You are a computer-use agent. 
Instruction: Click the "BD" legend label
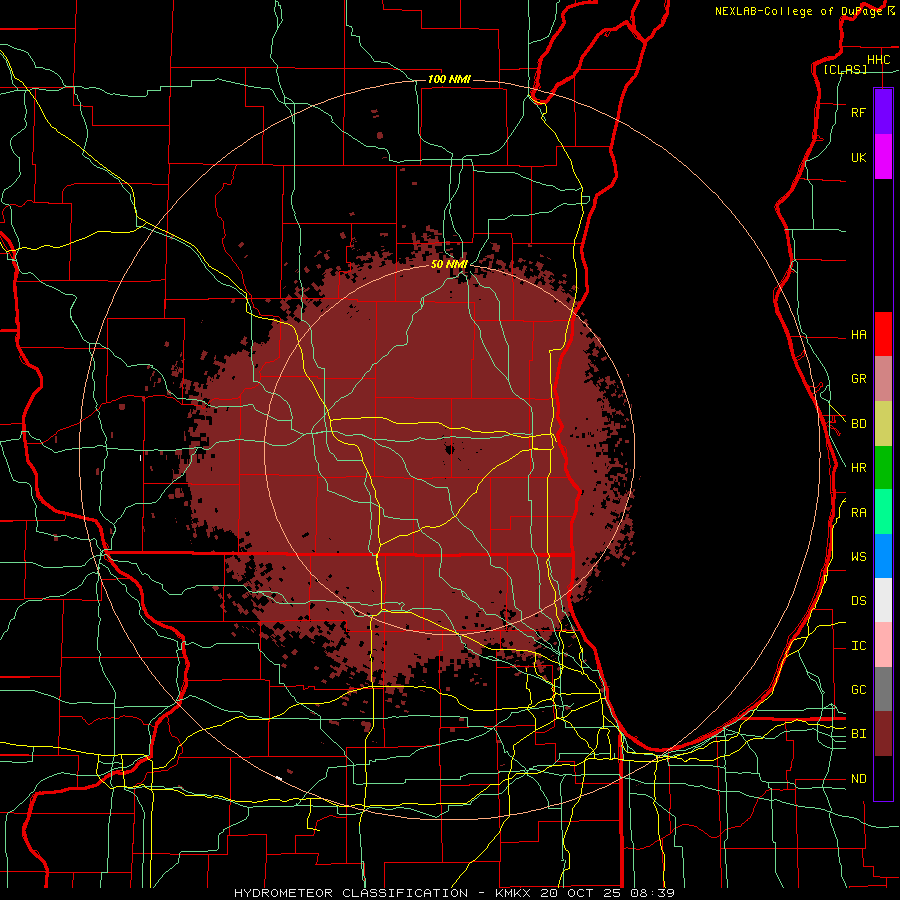click(858, 424)
